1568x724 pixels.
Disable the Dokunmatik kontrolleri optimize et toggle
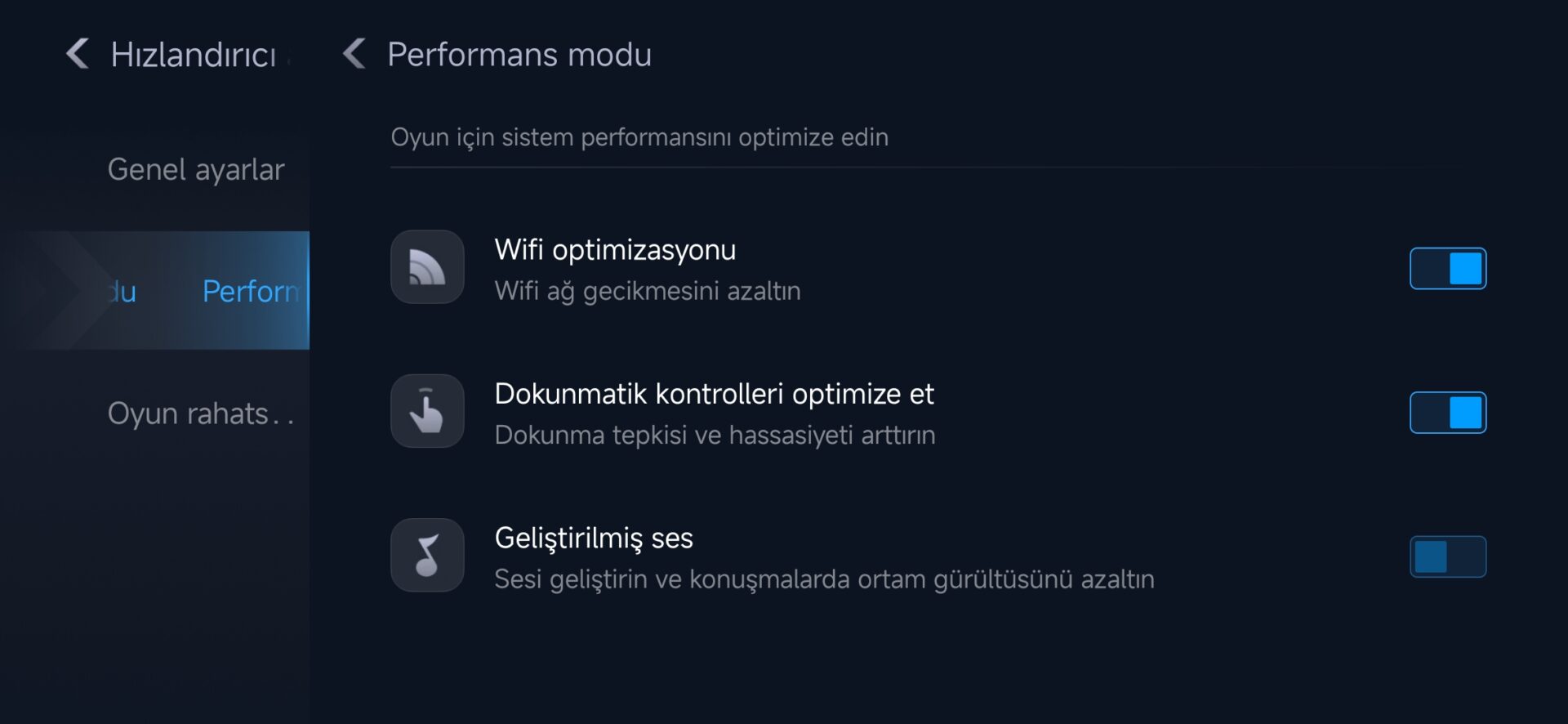click(x=1447, y=413)
